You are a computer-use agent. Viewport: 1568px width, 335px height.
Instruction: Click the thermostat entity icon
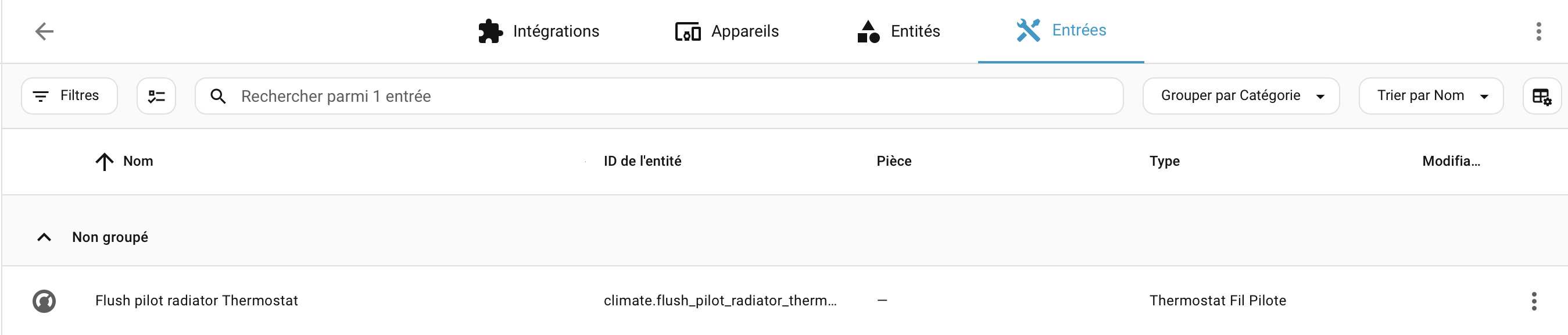[x=44, y=301]
